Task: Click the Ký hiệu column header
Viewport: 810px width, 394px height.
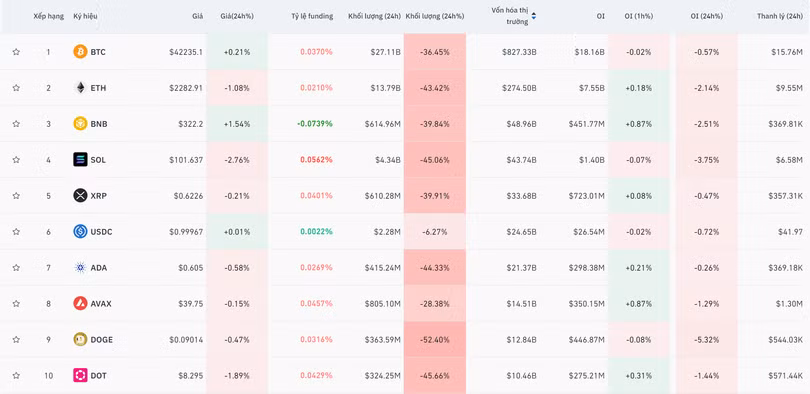Action: 85,16
